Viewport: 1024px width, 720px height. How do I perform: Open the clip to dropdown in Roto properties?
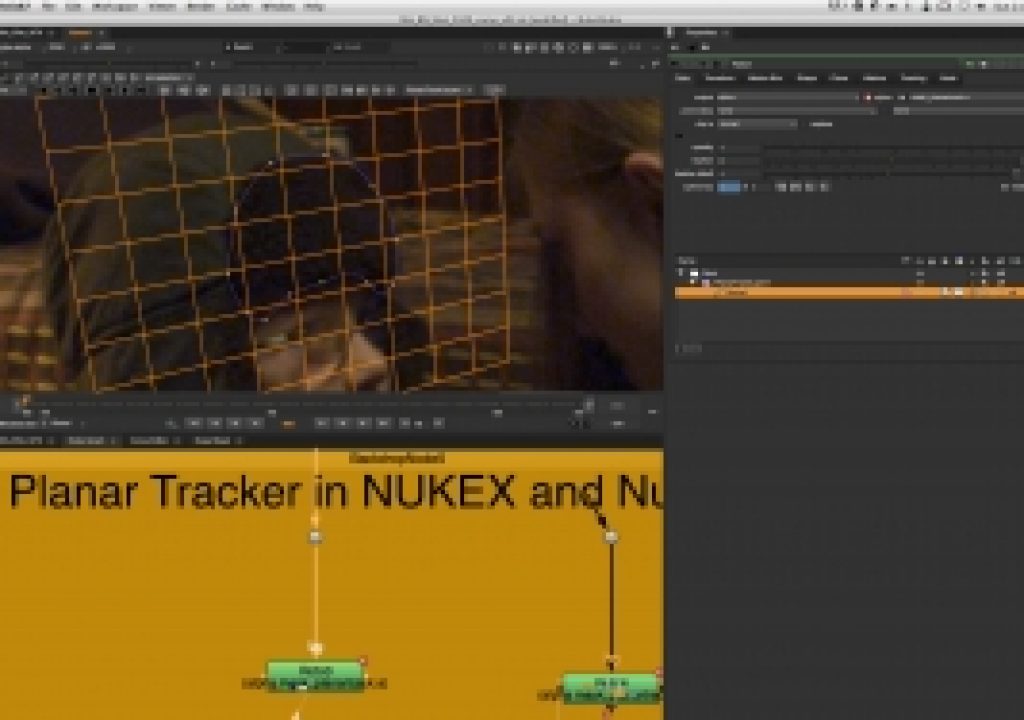tap(757, 124)
